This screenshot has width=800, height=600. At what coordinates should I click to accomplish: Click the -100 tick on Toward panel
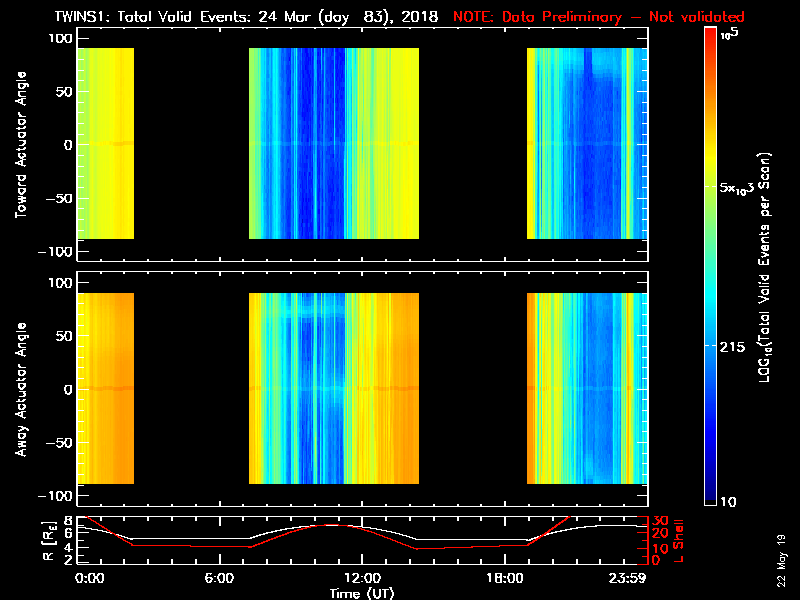tap(56, 252)
